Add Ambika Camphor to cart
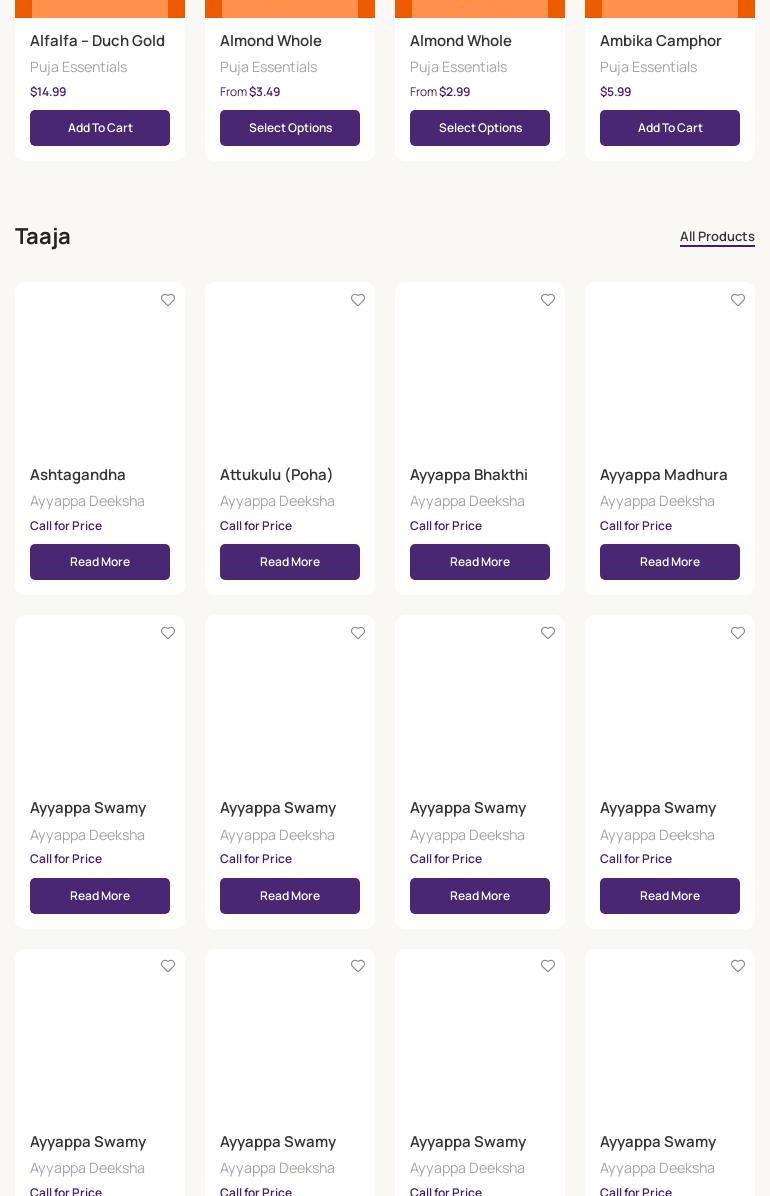This screenshot has height=1196, width=770. point(670,128)
